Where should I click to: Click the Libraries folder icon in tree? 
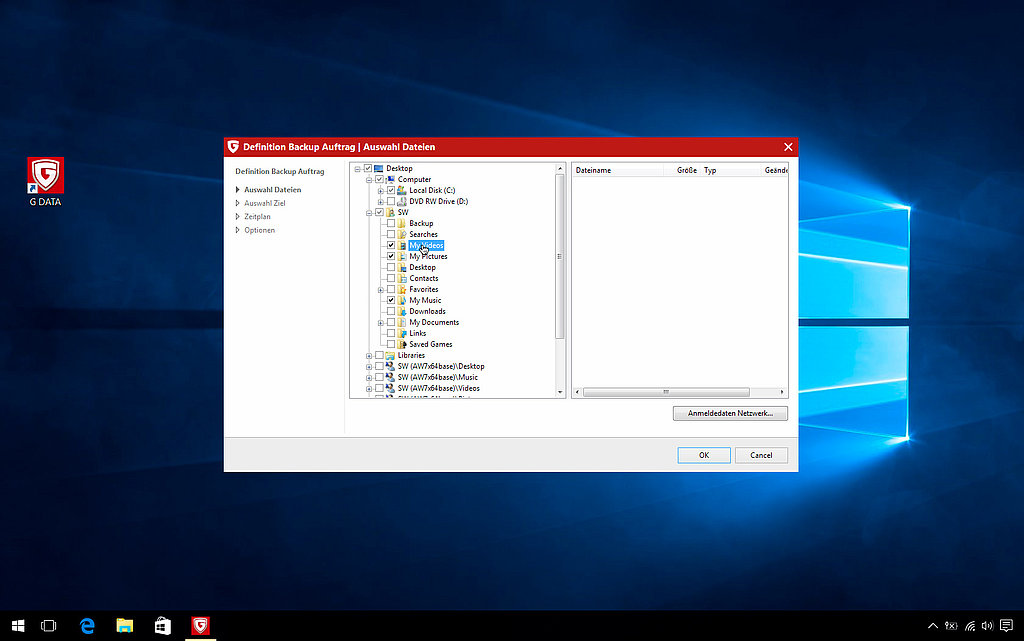390,355
